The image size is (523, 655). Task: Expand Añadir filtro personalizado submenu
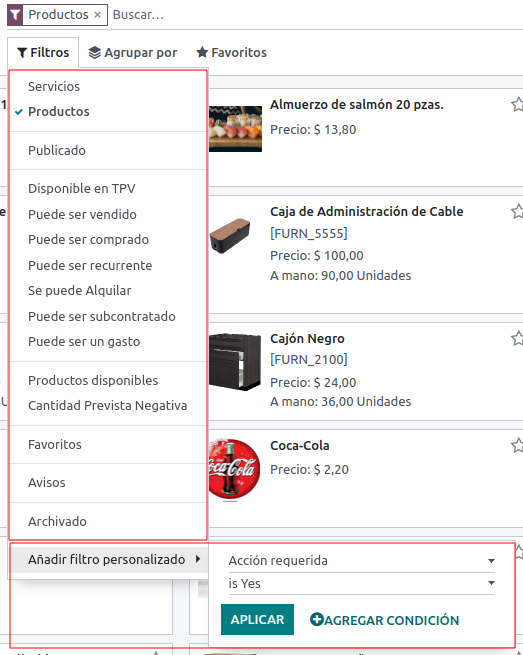109,559
